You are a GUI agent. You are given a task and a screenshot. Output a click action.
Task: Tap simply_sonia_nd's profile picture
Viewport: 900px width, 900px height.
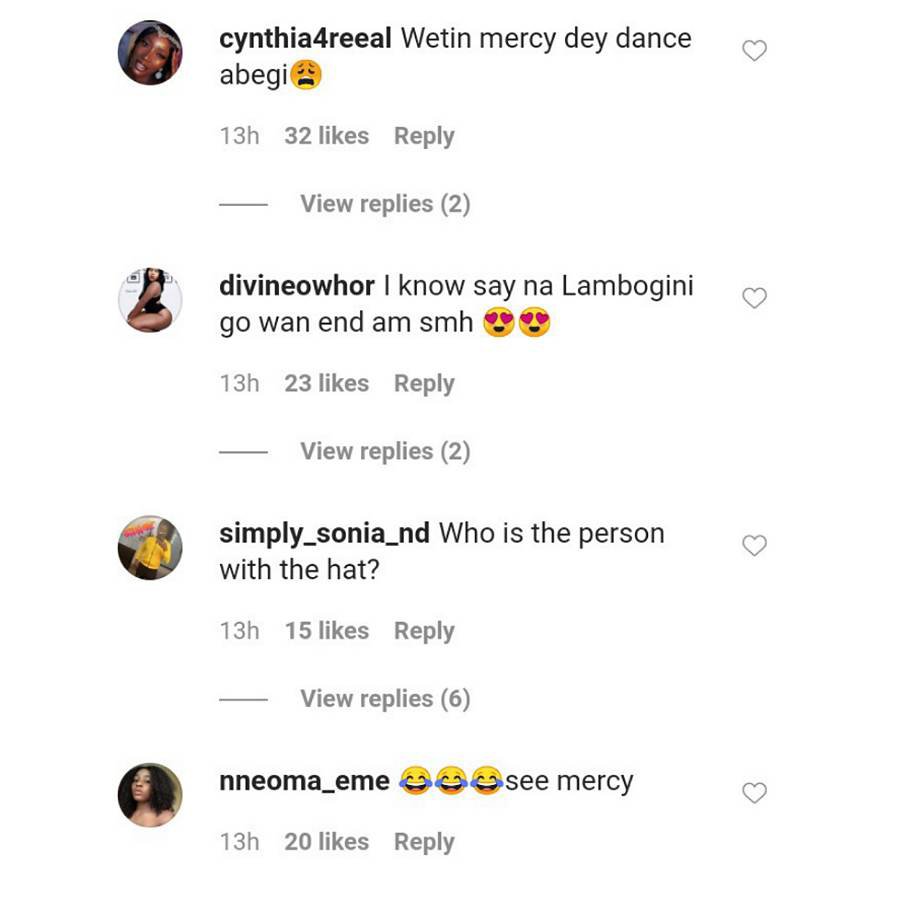(150, 548)
